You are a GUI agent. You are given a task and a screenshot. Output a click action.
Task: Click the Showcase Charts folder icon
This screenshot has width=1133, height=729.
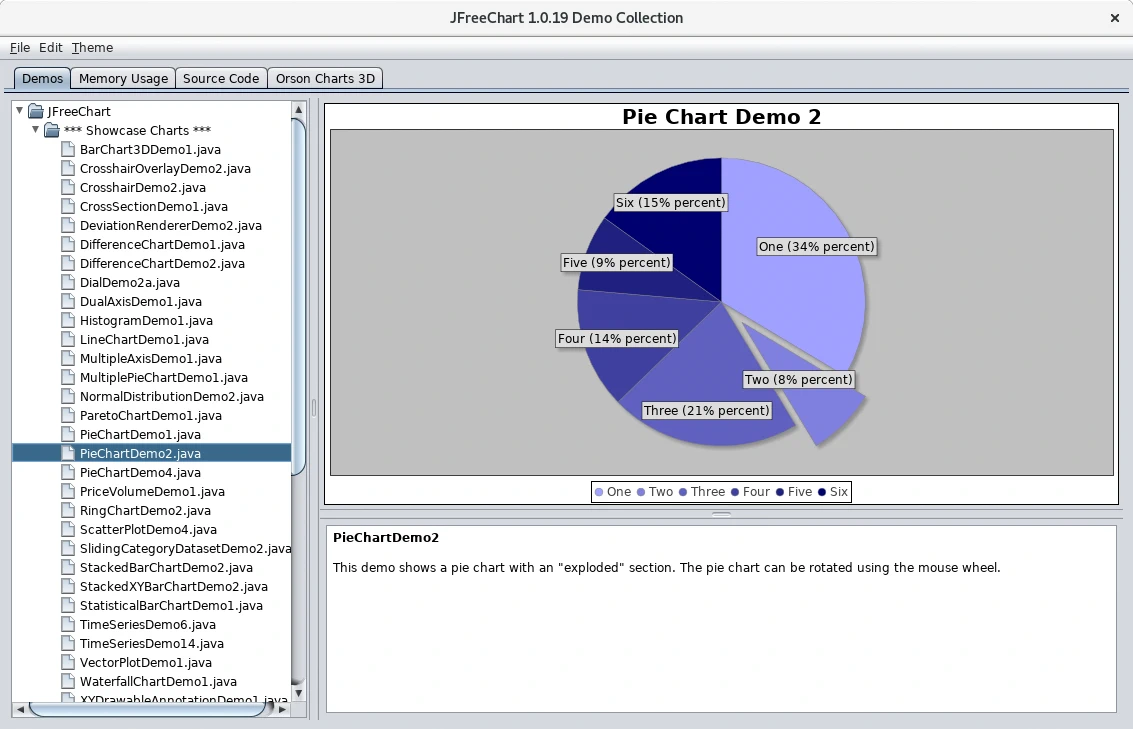52,130
